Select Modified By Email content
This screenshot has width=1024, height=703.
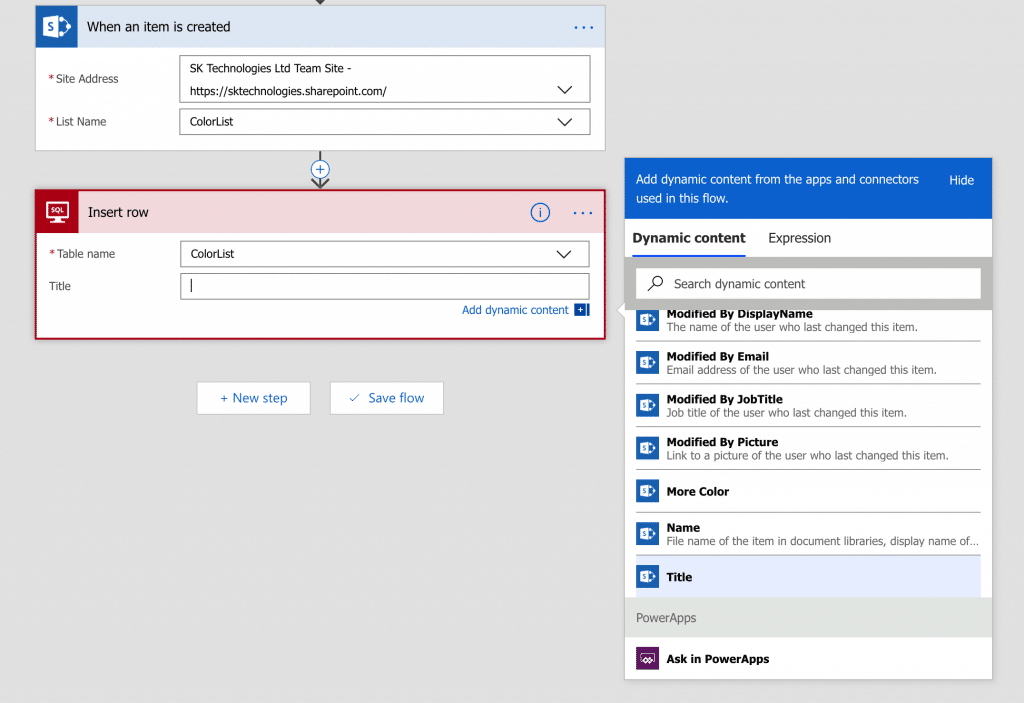808,363
